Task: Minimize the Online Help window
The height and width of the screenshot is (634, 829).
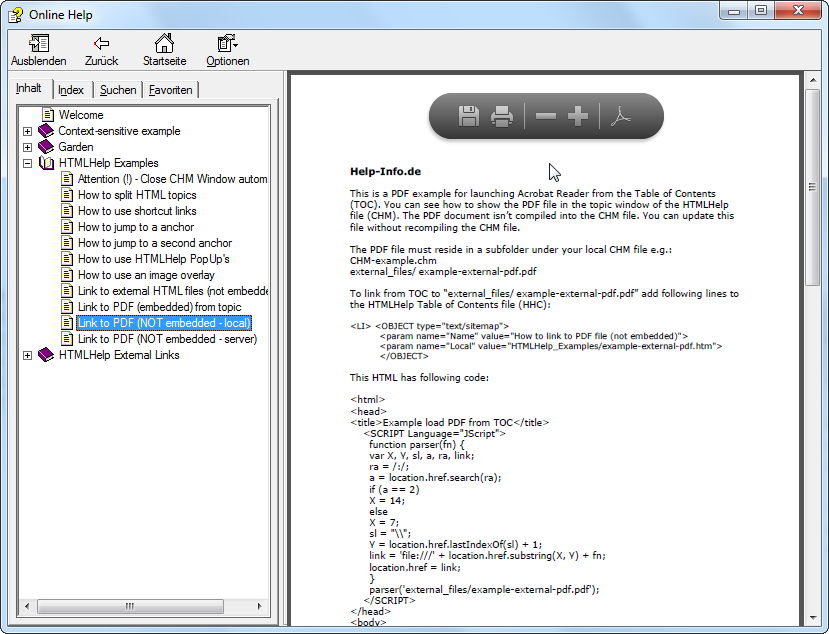Action: coord(734,11)
